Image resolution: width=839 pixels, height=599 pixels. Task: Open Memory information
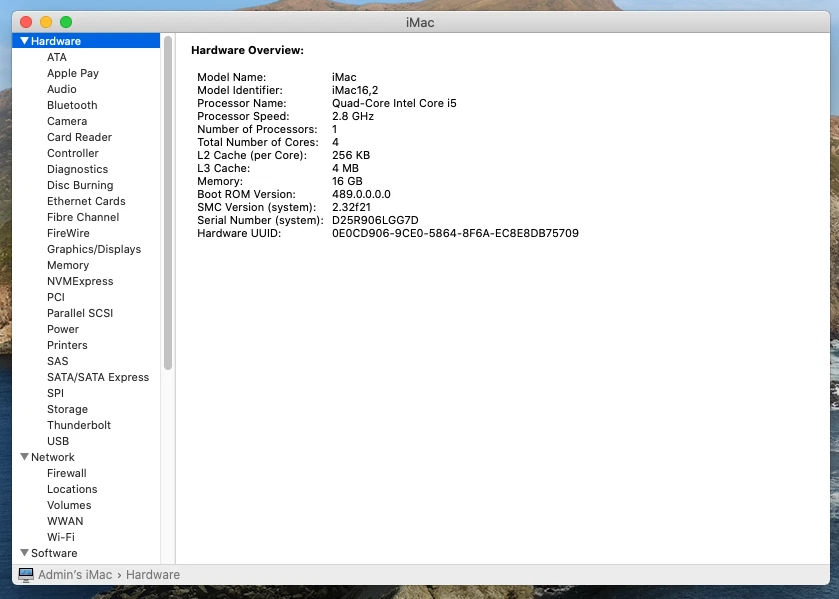pos(68,265)
